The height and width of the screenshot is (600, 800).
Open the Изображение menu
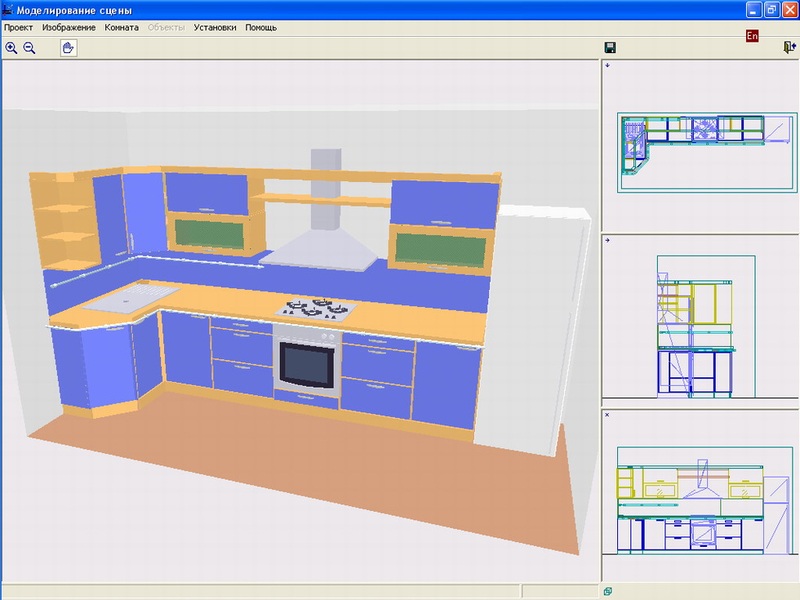point(69,27)
